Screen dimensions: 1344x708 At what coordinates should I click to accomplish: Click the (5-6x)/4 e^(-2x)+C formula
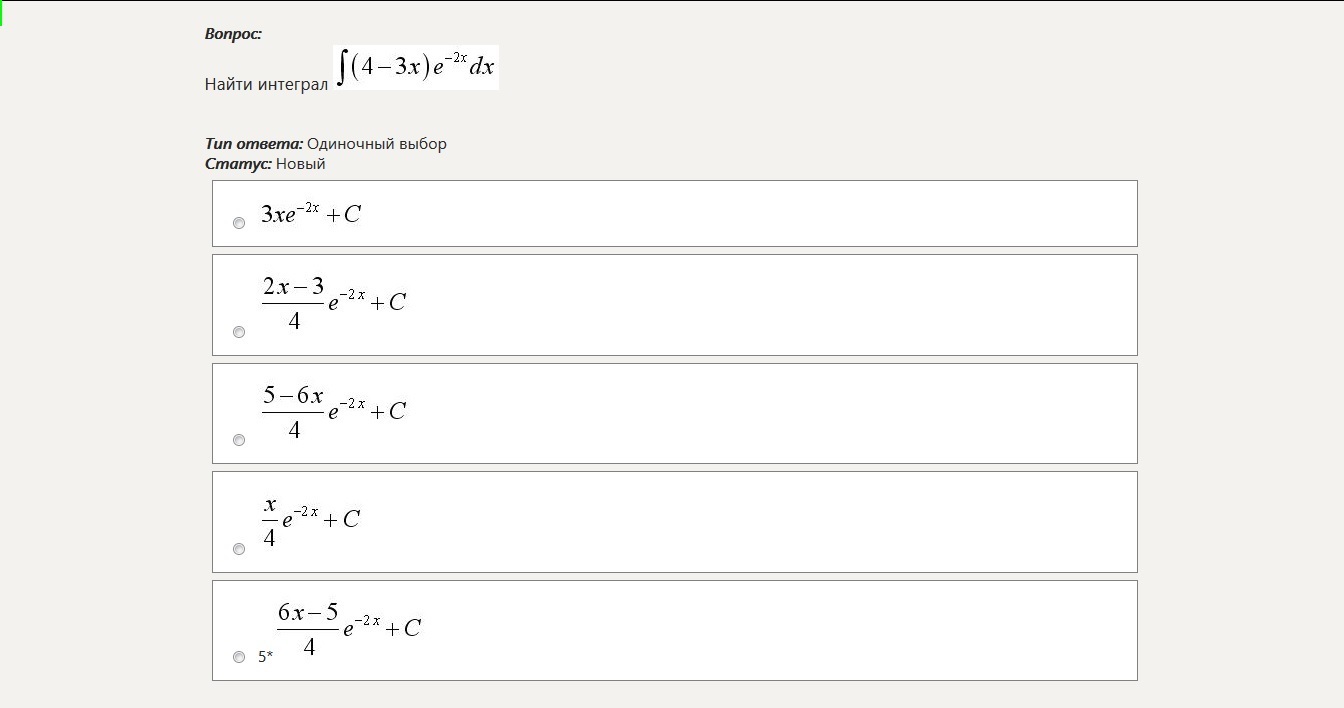(334, 411)
